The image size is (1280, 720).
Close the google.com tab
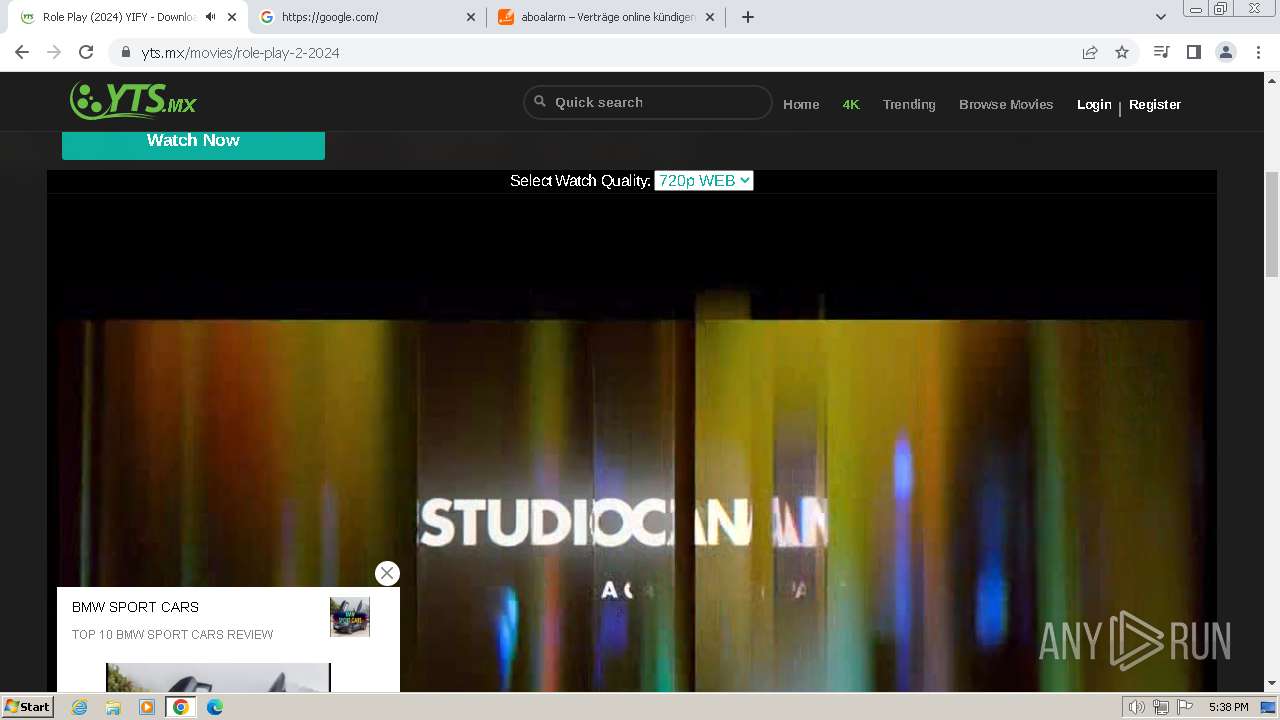pyautogui.click(x=471, y=17)
